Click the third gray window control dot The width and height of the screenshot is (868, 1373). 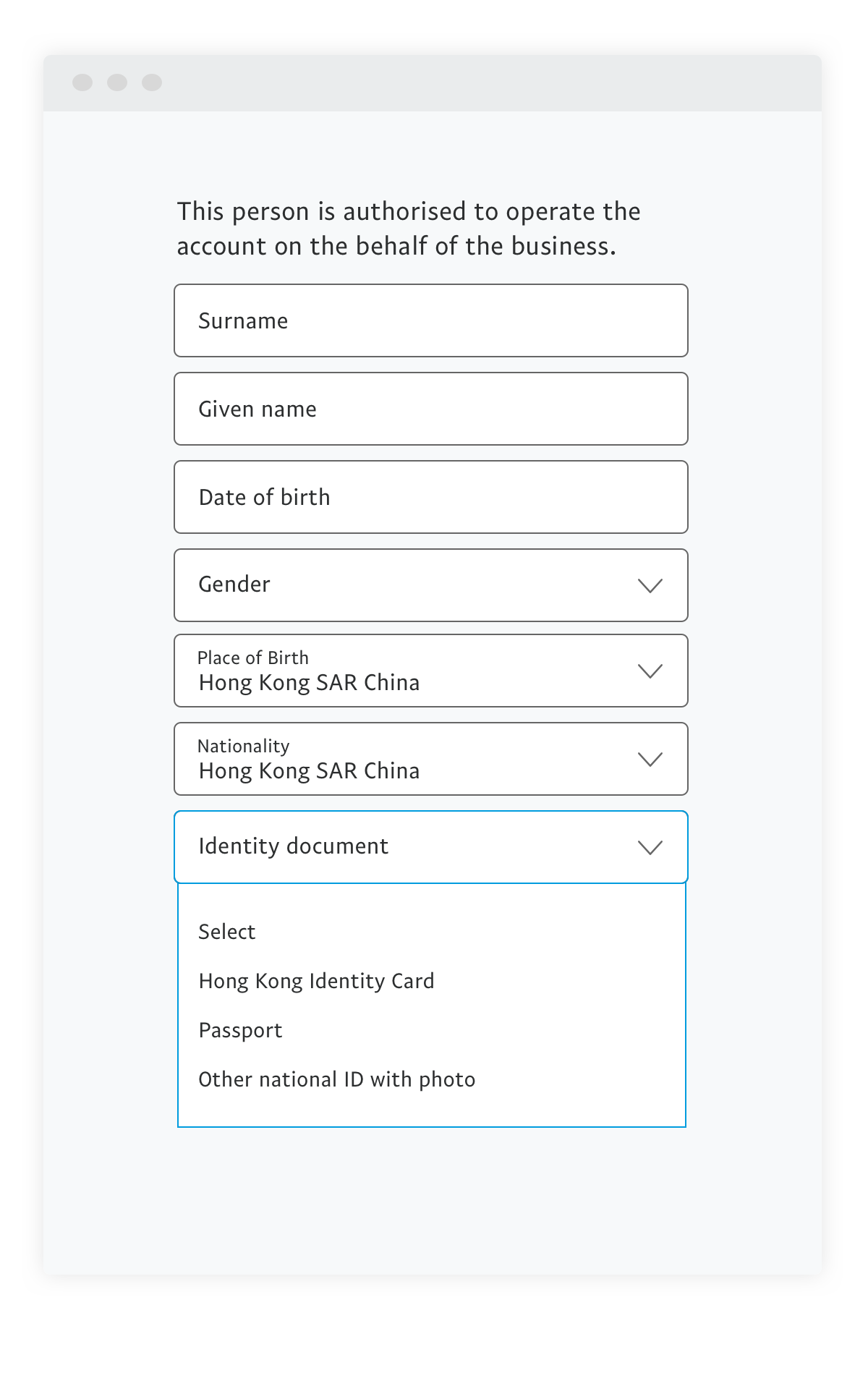(x=152, y=82)
